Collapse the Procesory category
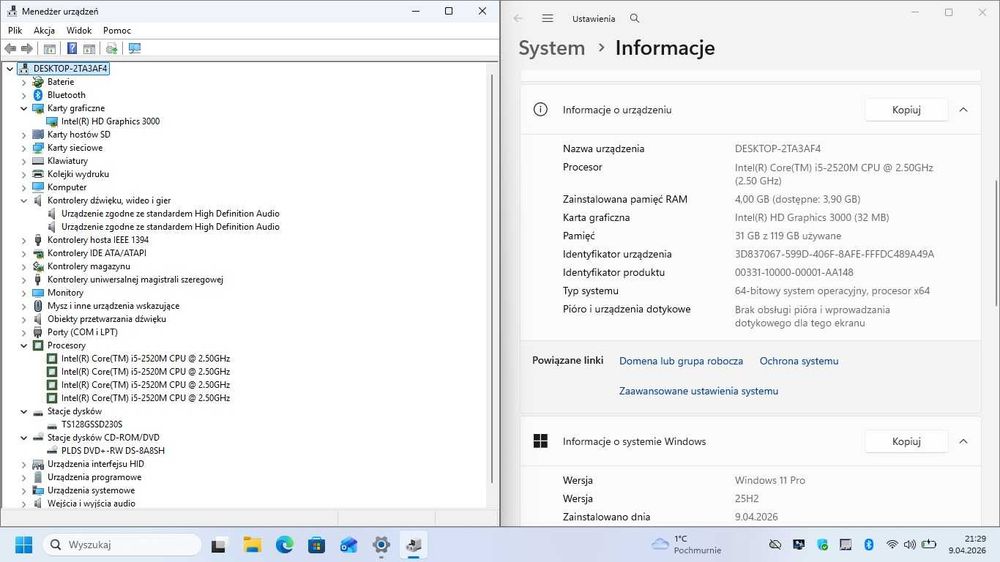Image resolution: width=1000 pixels, height=562 pixels. 24,346
